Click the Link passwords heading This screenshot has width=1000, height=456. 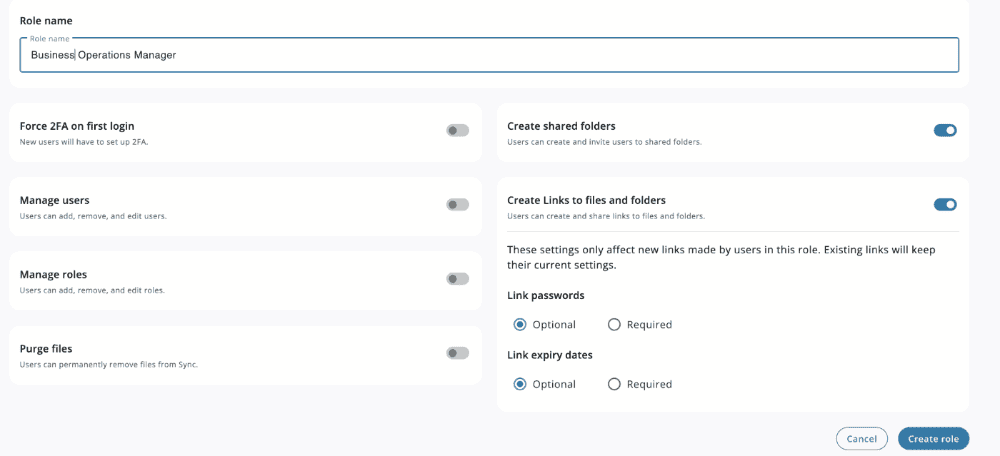pos(546,296)
